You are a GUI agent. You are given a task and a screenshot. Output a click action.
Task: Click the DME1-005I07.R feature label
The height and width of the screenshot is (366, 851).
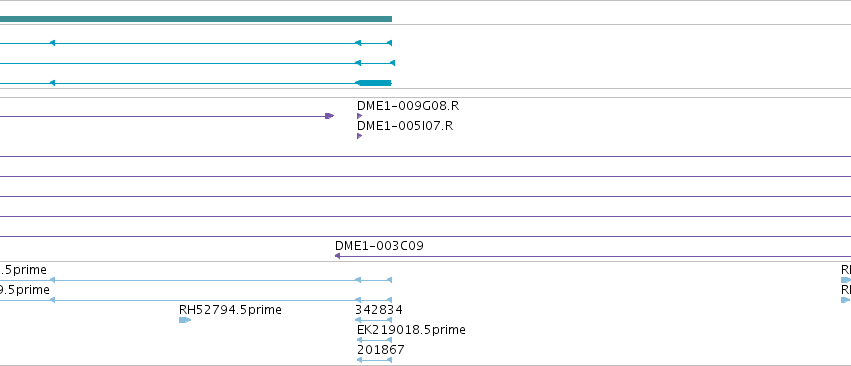click(x=404, y=125)
